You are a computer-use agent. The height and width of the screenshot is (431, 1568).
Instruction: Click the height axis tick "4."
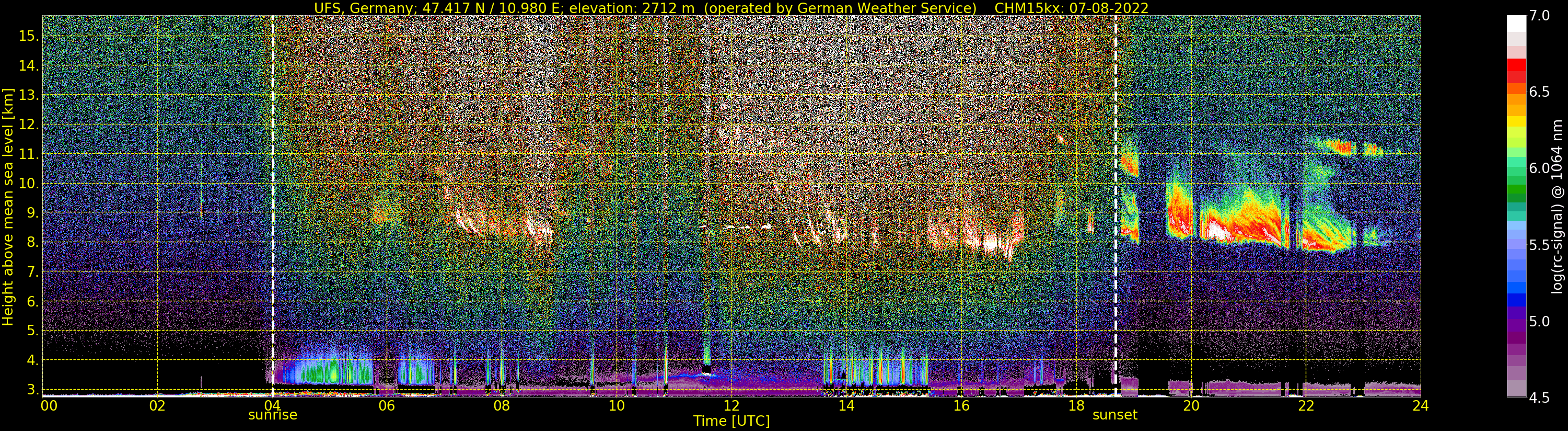[x=32, y=360]
